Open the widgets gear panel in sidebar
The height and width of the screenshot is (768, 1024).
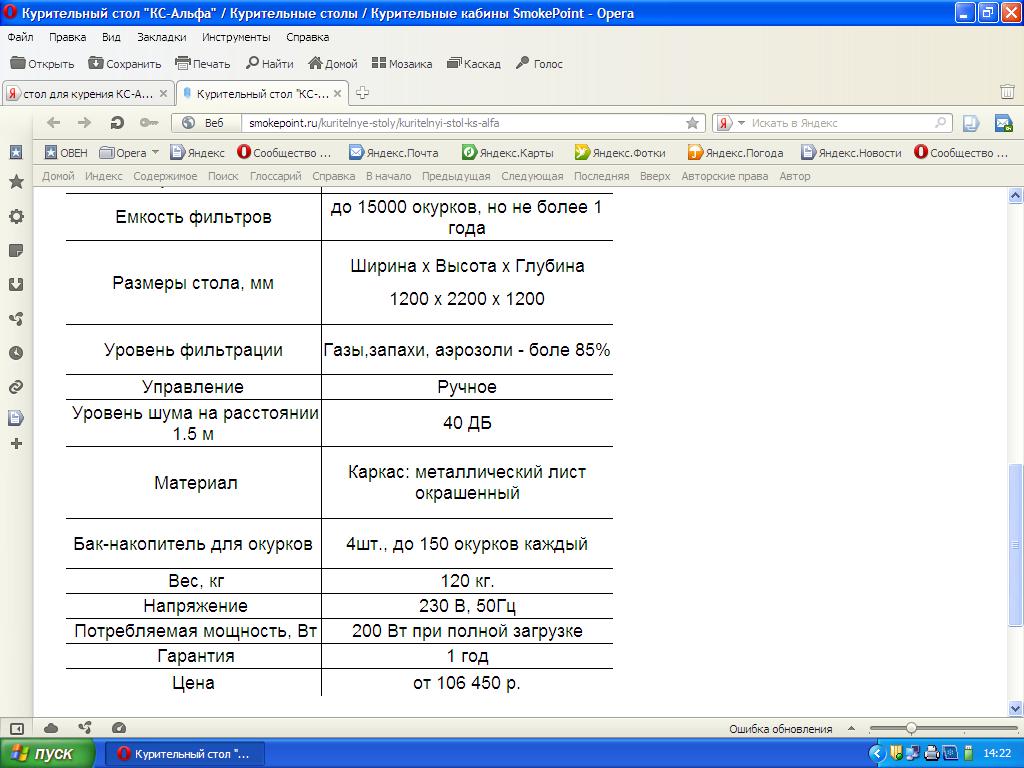point(16,217)
